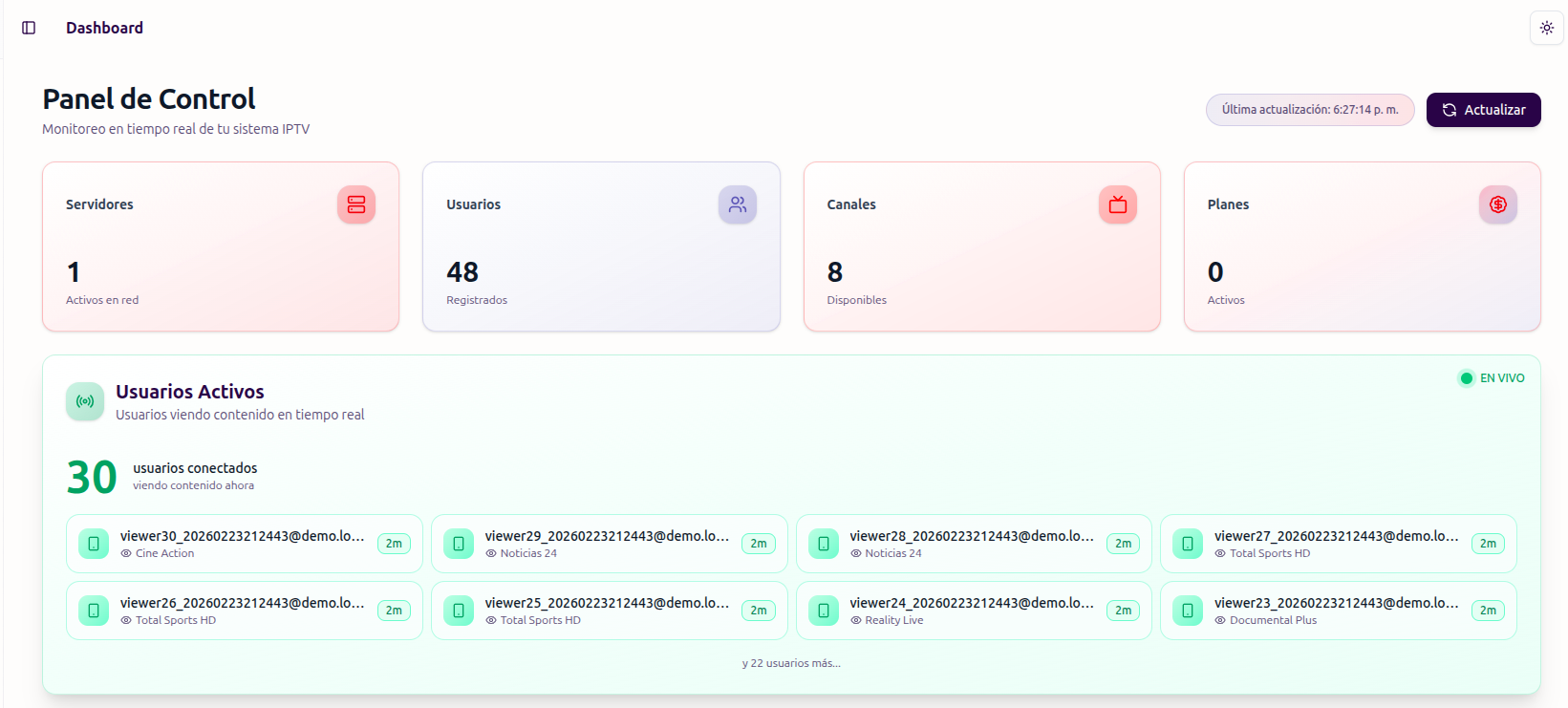Screen dimensions: 1568x708
Task: Click the Planes dollar coin icon
Action: pos(1497,204)
